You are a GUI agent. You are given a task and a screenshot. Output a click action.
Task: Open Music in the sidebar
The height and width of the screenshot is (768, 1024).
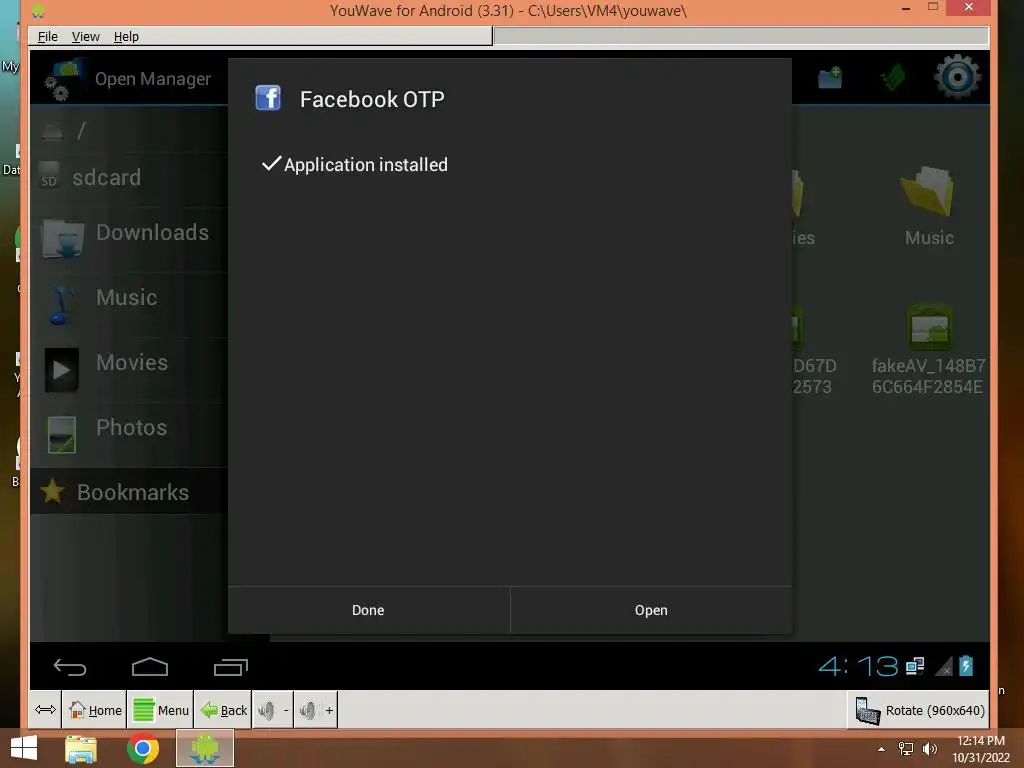pos(129,302)
